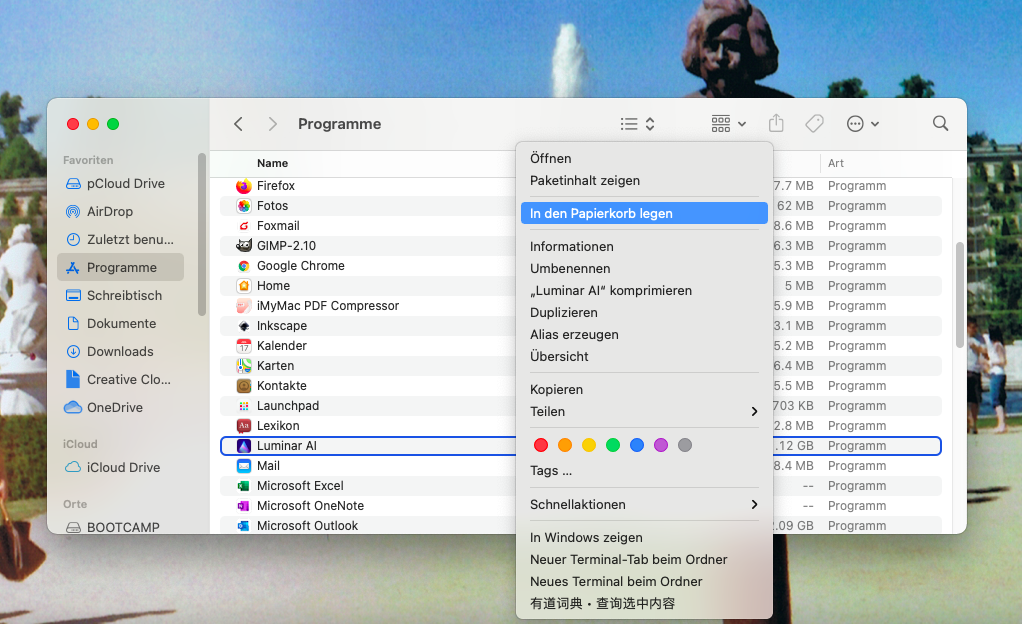Apply the green tag color
The width and height of the screenshot is (1022, 624).
(x=613, y=445)
